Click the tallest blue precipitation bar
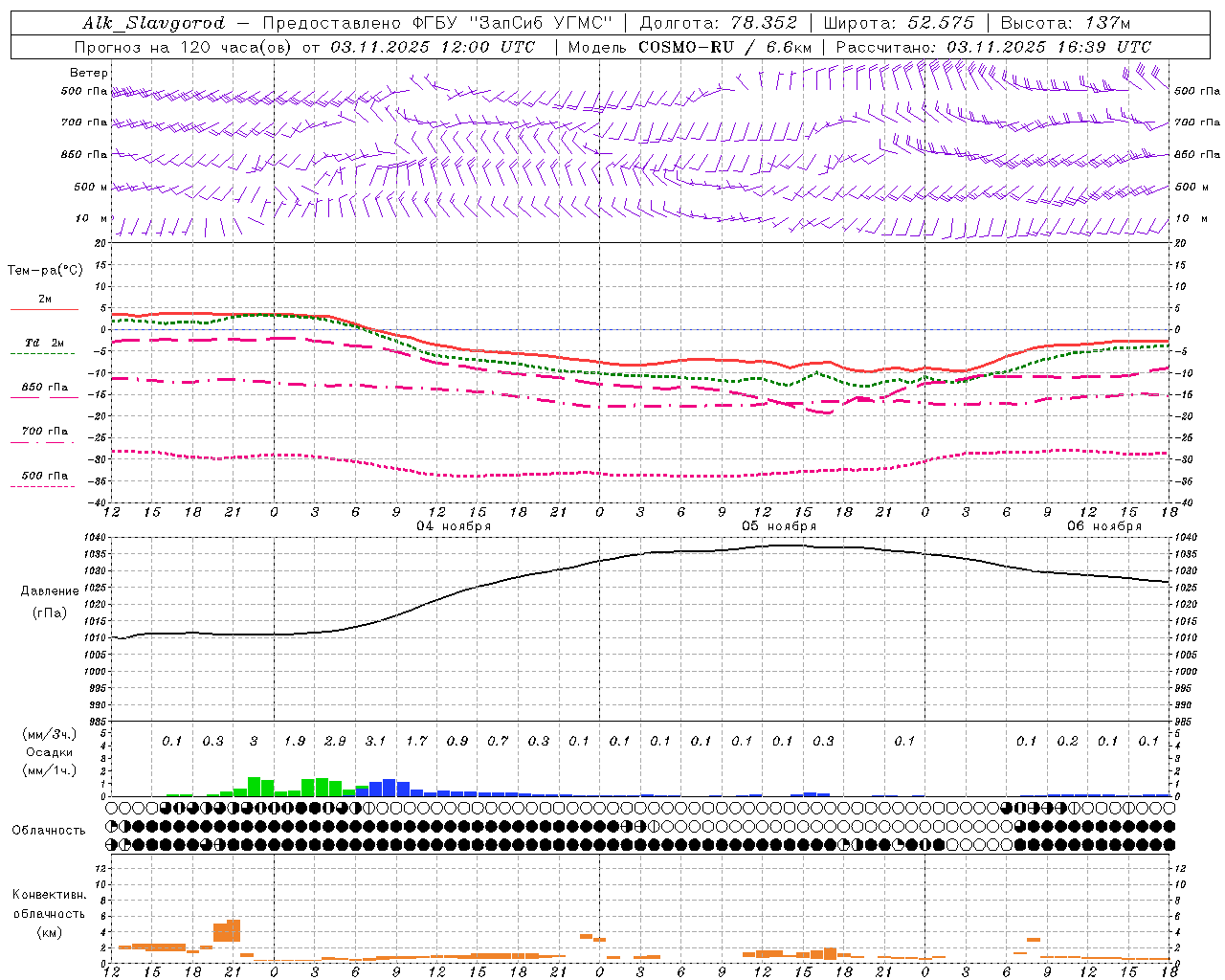The width and height of the screenshot is (1225, 980). coord(389,788)
